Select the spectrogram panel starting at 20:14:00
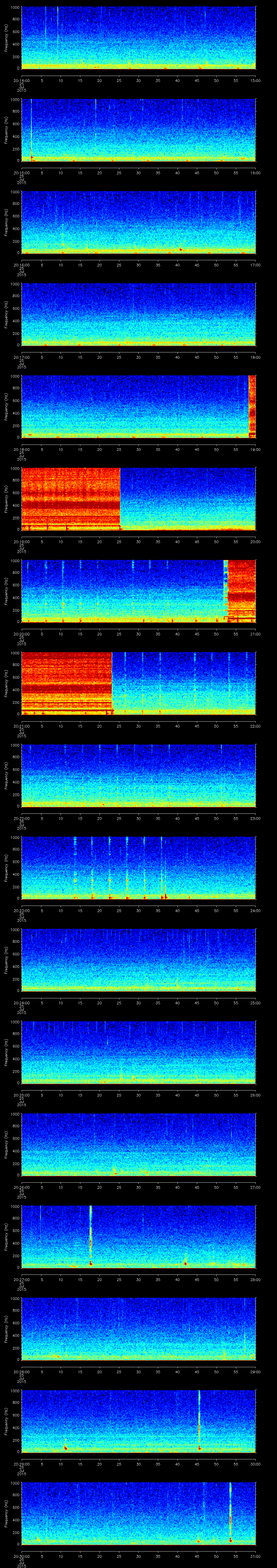The image size is (277, 1568). coord(138,38)
